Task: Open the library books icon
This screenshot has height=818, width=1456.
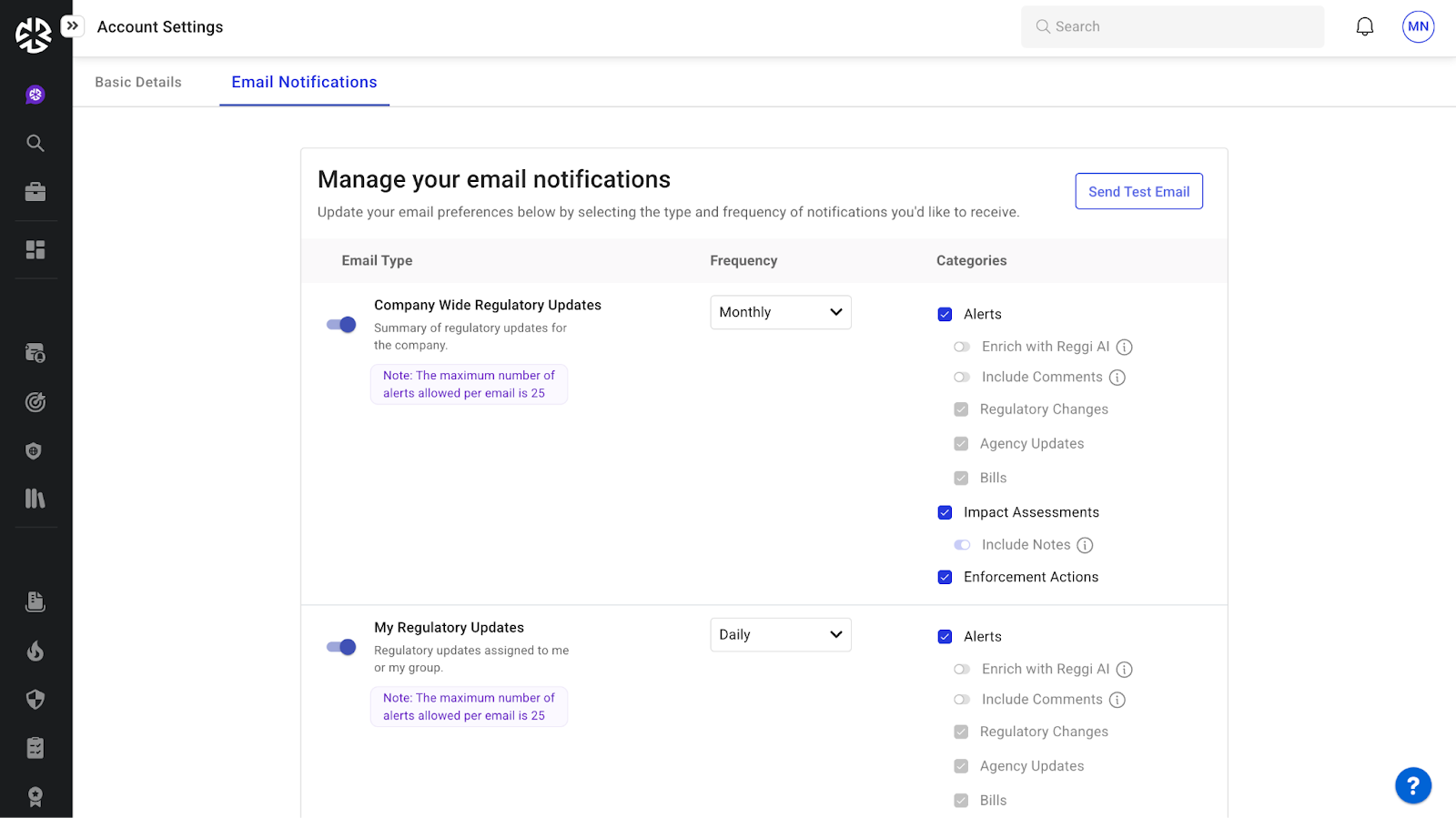Action: pos(35,499)
